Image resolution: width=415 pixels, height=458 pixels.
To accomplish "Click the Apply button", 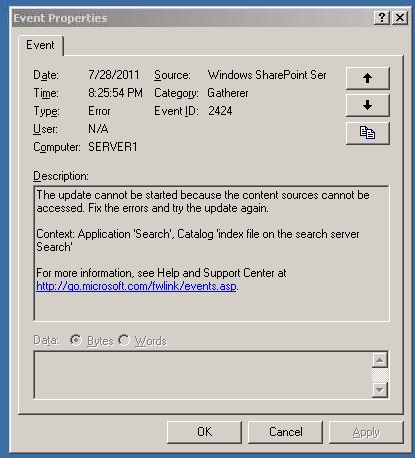I will pos(366,432).
